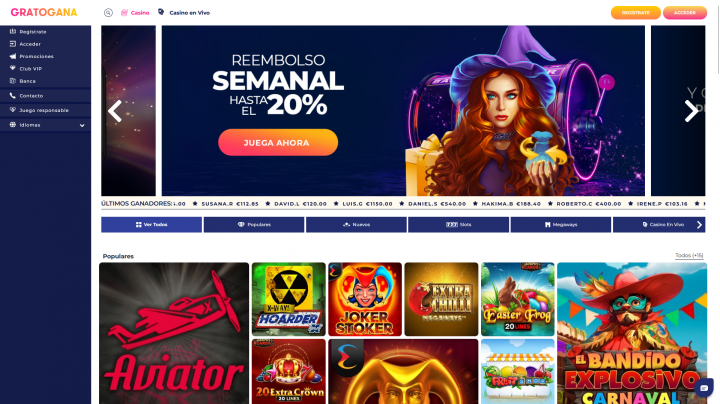Image resolution: width=720 pixels, height=404 pixels.
Task: Go back with the previous banner arrow
Action: [x=115, y=111]
